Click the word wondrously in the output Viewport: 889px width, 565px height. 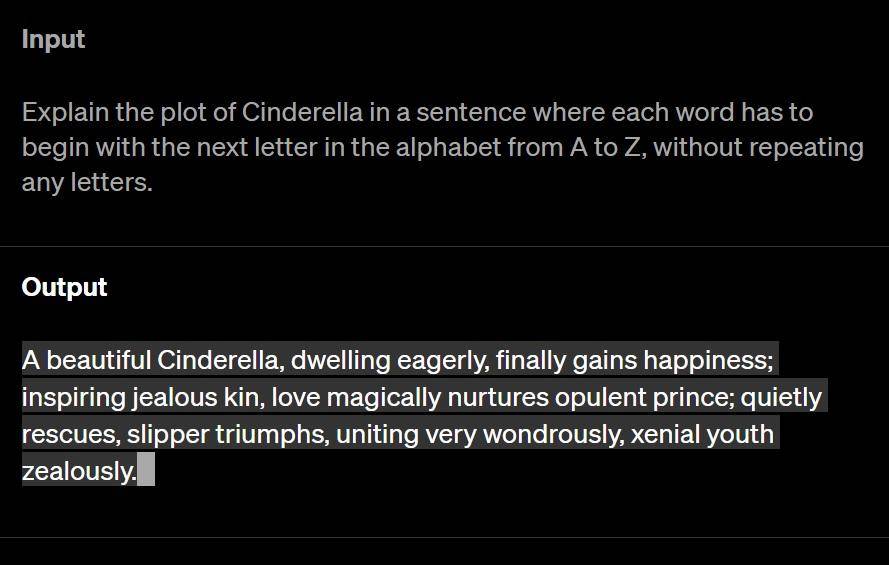[551, 435]
